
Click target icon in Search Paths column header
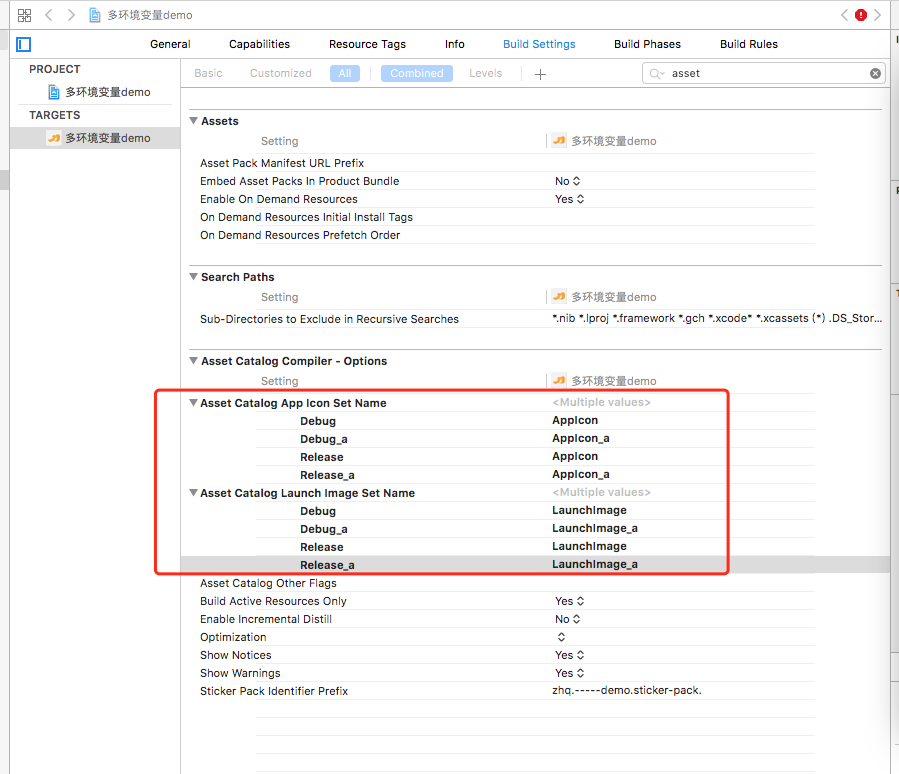tap(558, 296)
